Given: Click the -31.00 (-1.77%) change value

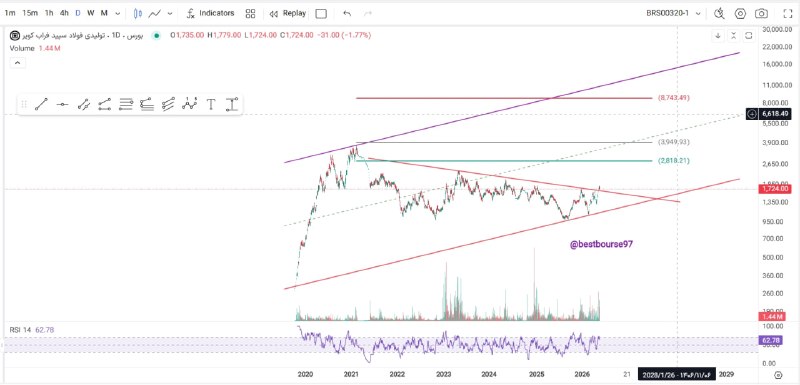Looking at the screenshot, I should 343,35.
